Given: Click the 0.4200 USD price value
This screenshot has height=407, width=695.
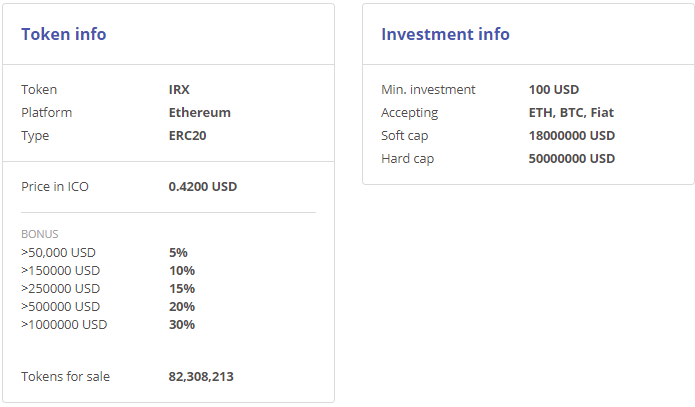Looking at the screenshot, I should coord(203,186).
